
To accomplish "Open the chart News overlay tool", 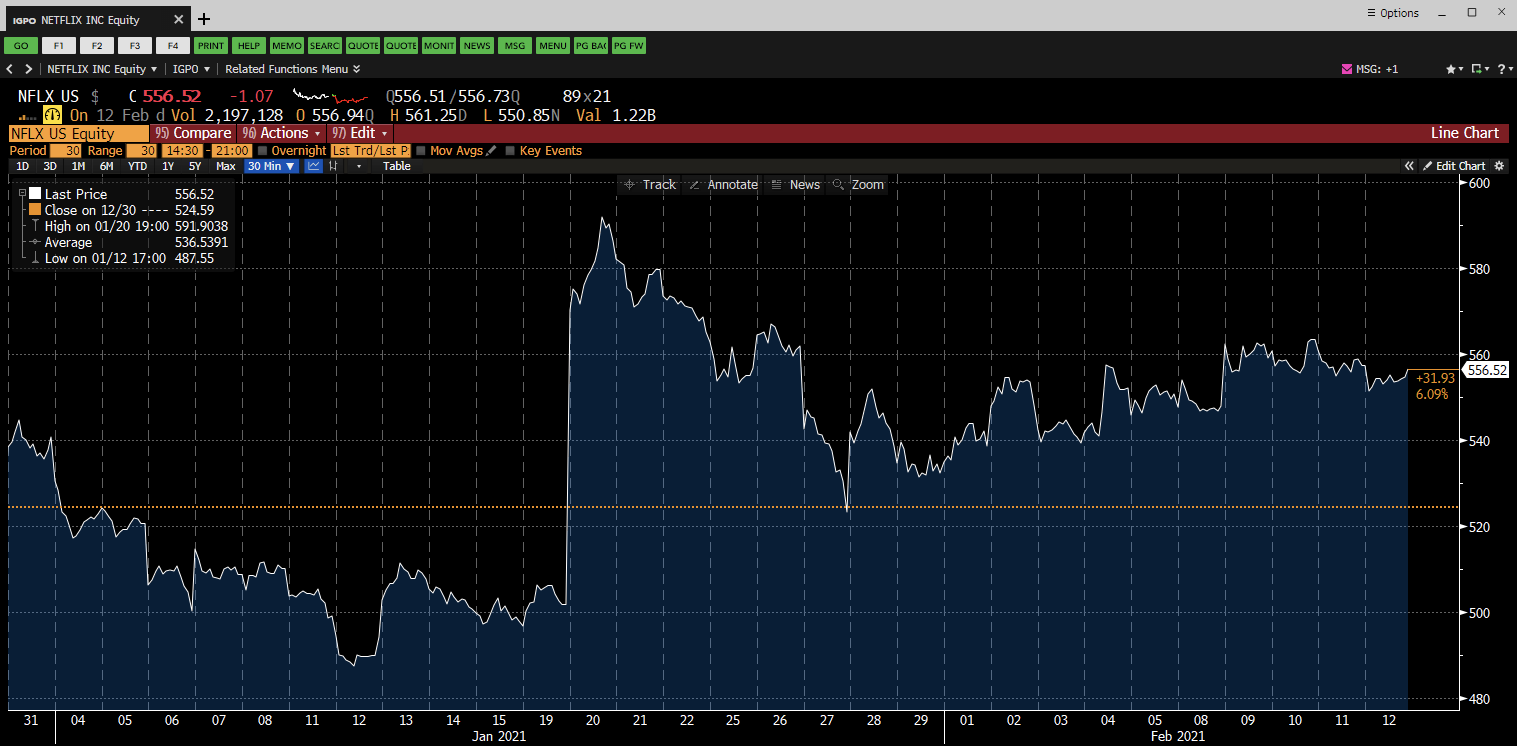I will (796, 185).
